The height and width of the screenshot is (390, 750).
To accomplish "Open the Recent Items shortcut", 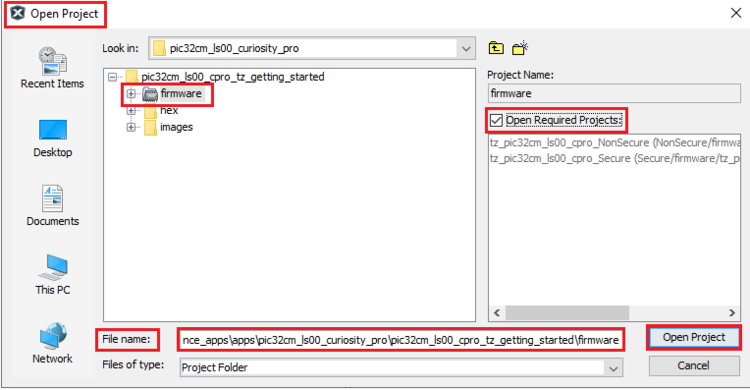I will click(x=52, y=67).
